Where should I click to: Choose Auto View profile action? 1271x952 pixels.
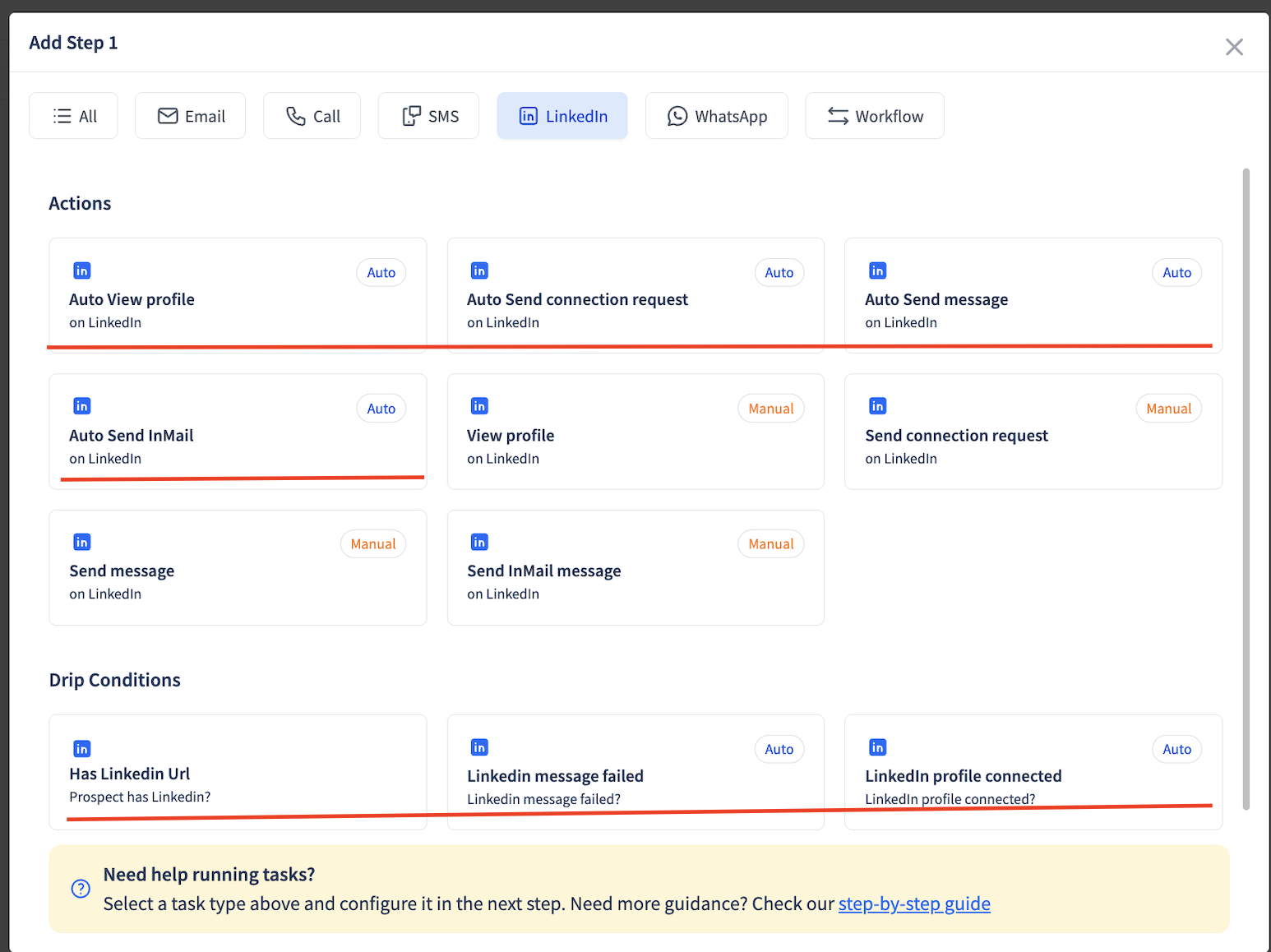tap(238, 295)
